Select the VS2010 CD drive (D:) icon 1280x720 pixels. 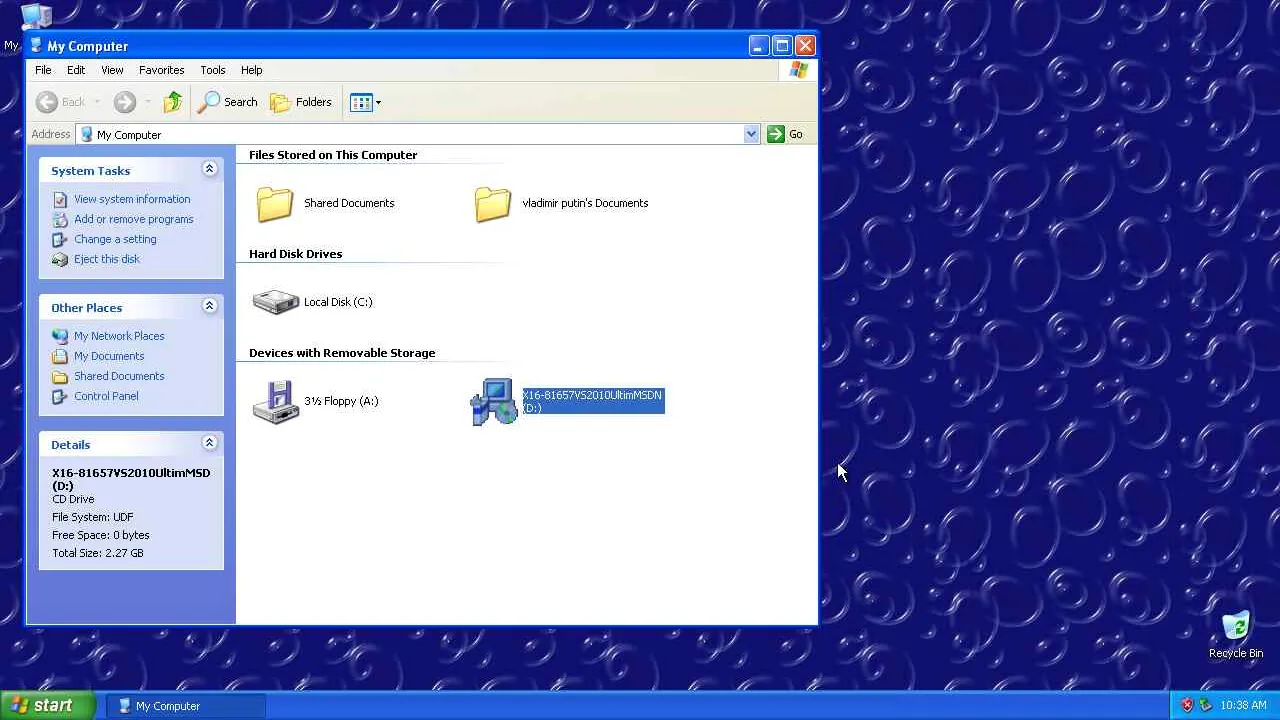point(494,402)
